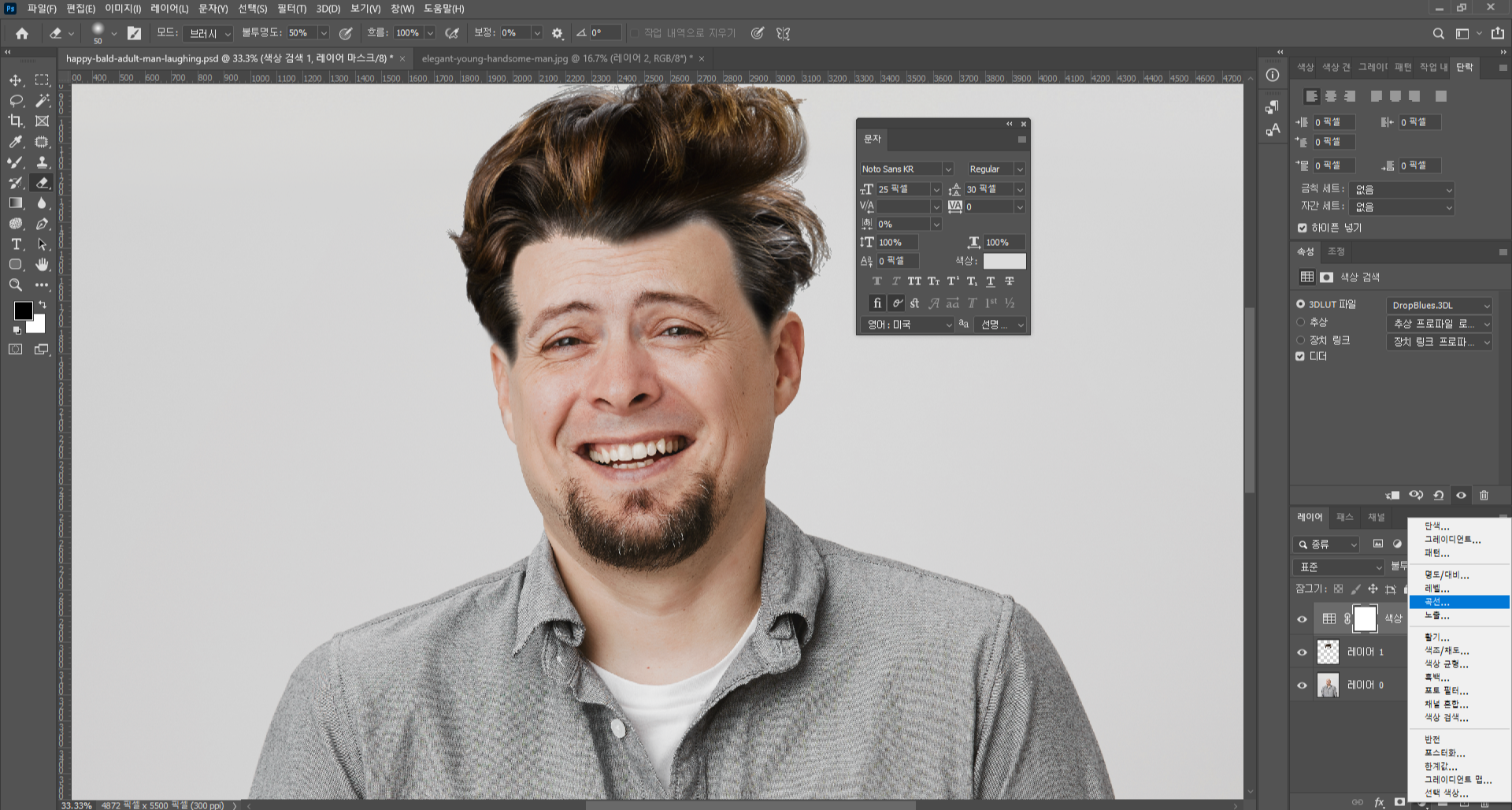Viewport: 1512px width, 810px height.
Task: Hide the 색상 검색 adjustment layer
Action: click(x=1302, y=619)
